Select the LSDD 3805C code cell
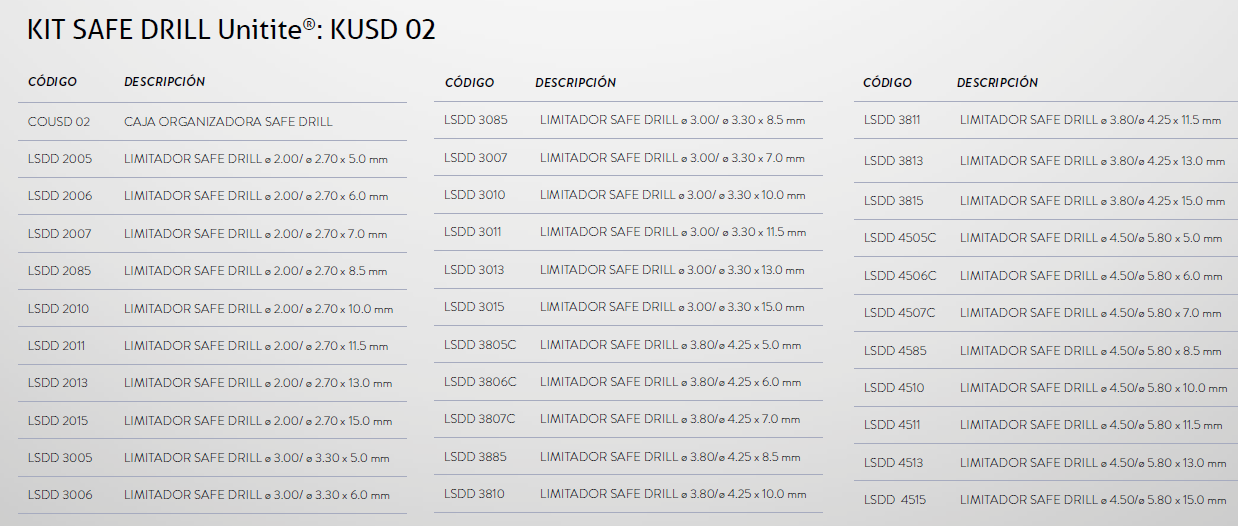The width and height of the screenshot is (1238, 526). click(480, 345)
